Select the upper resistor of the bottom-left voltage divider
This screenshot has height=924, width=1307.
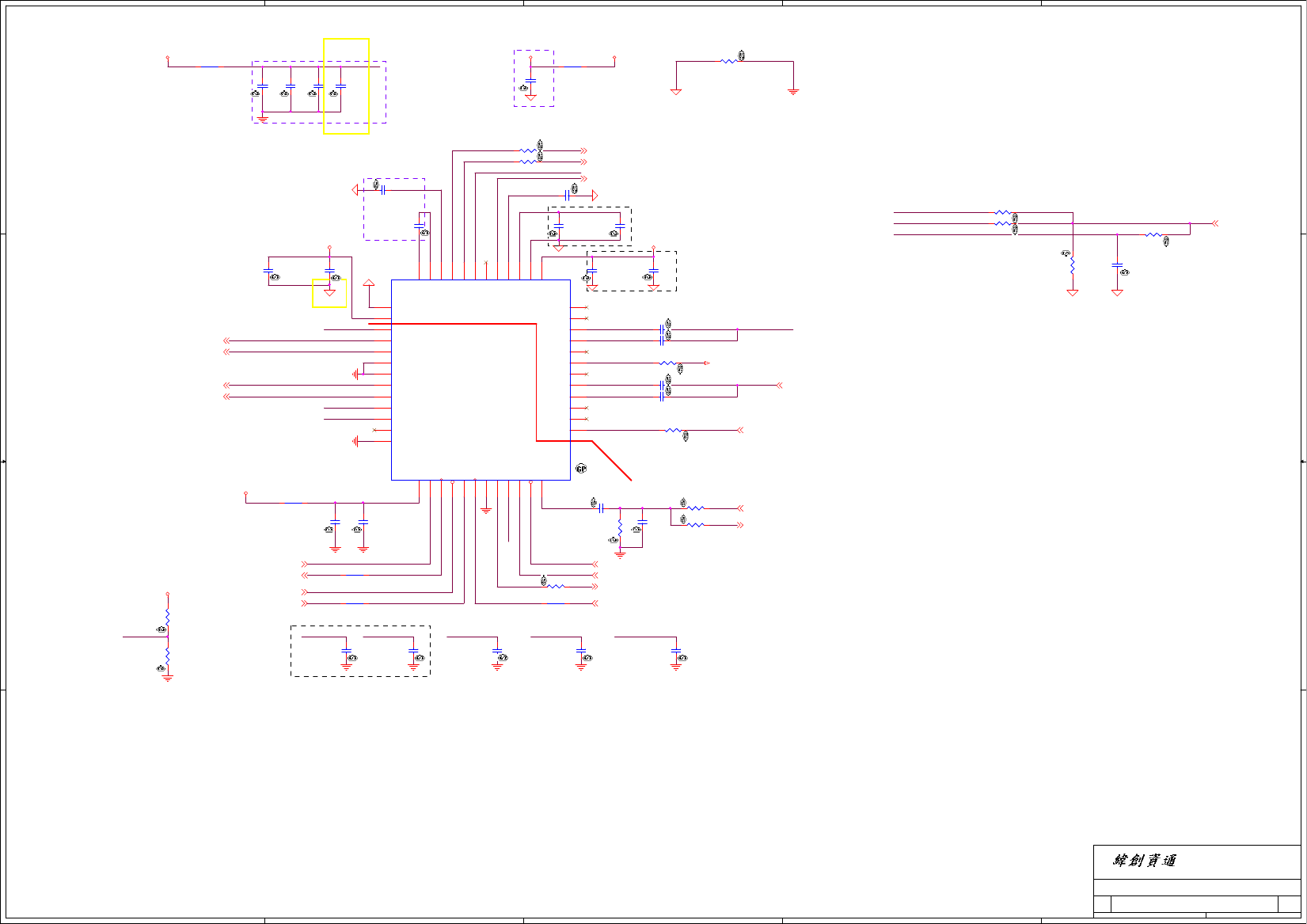(x=168, y=616)
